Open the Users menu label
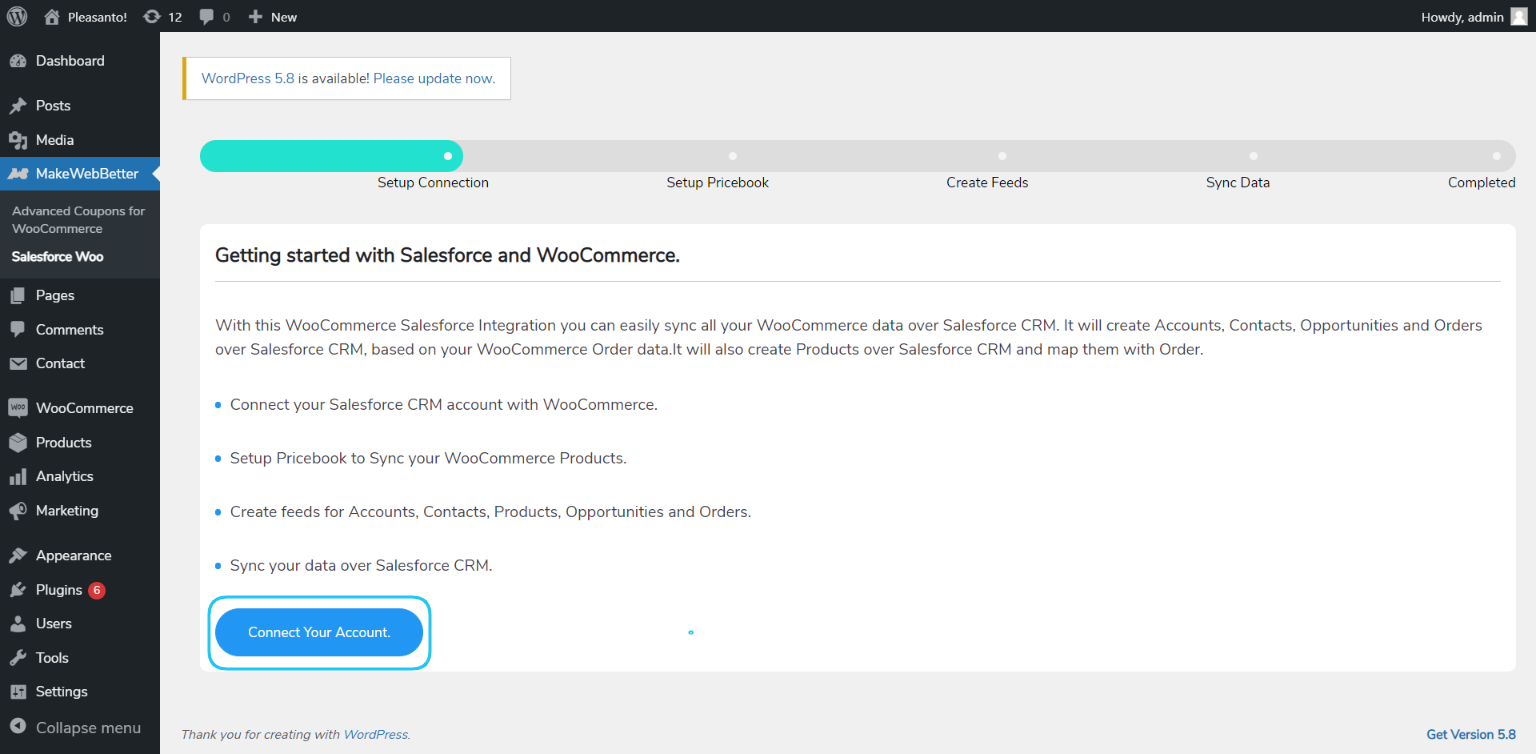 [x=54, y=623]
